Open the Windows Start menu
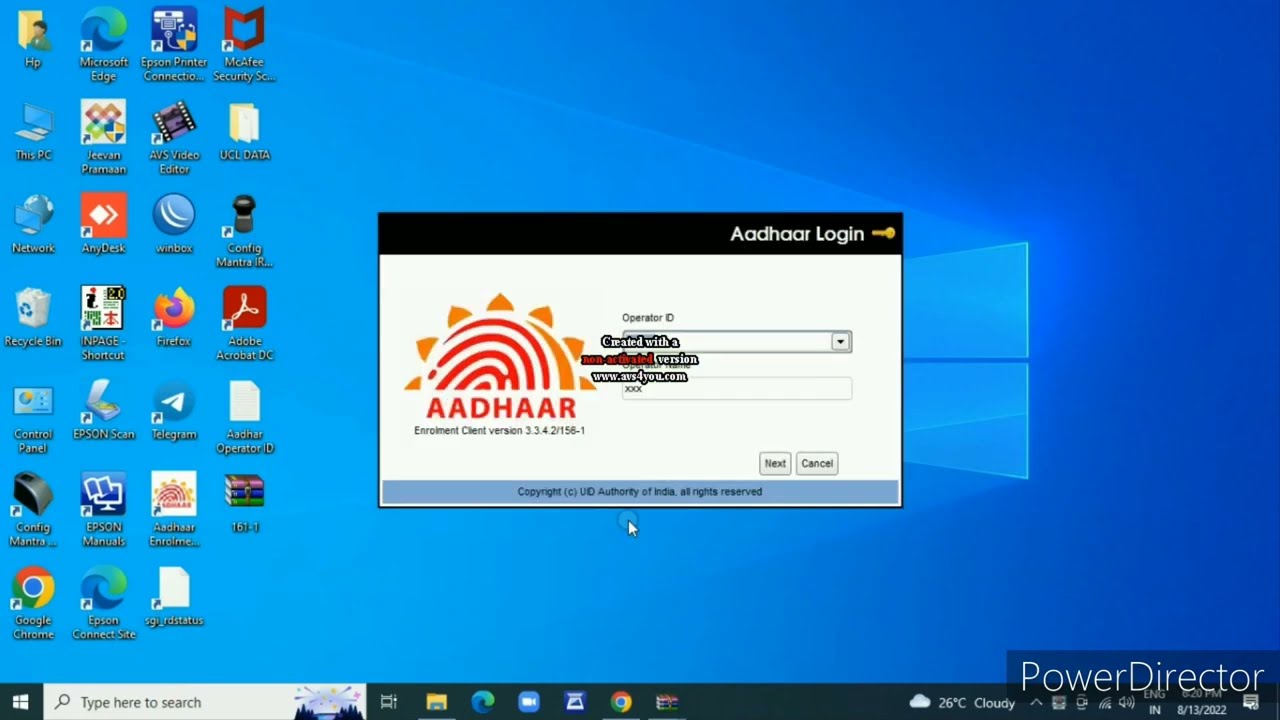Screen dimensions: 1280x720 point(21,702)
